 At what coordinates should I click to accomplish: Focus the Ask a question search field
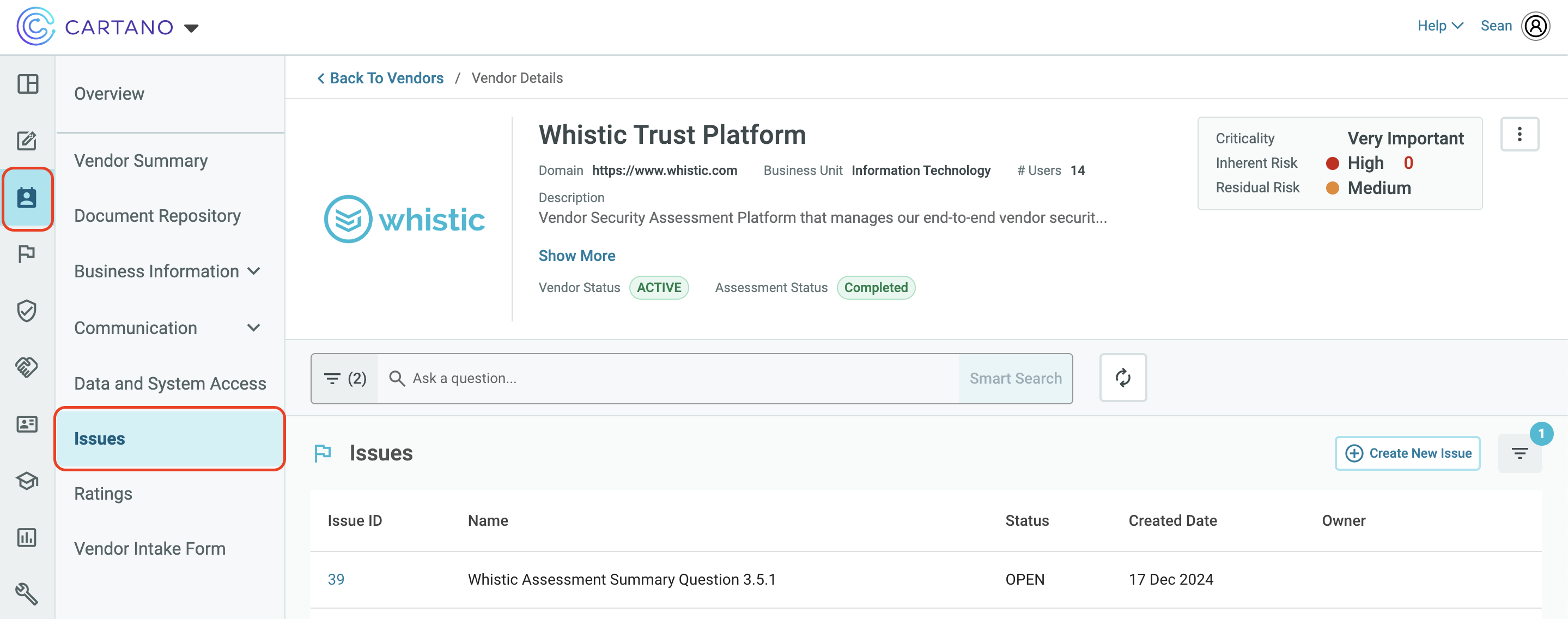click(668, 379)
